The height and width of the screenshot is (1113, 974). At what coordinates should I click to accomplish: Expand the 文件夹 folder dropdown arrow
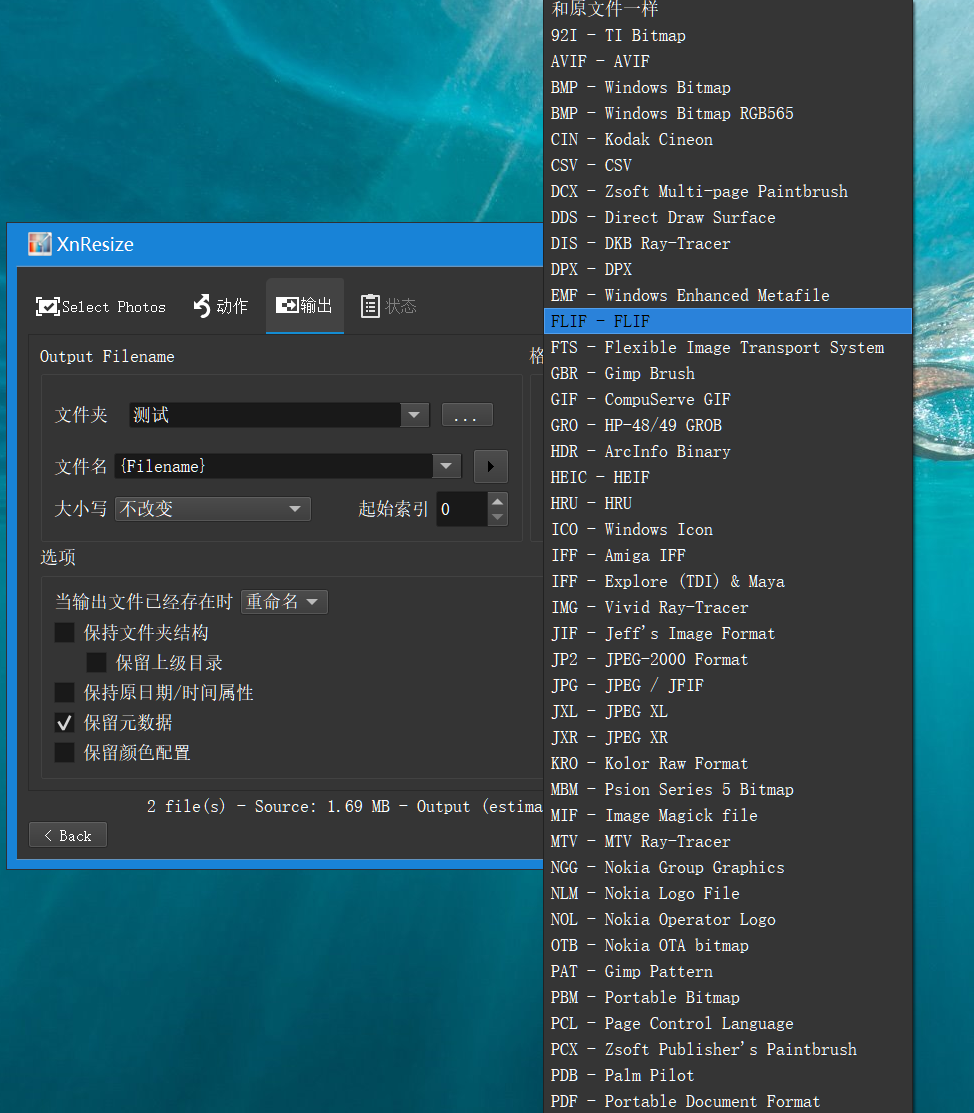click(415, 415)
